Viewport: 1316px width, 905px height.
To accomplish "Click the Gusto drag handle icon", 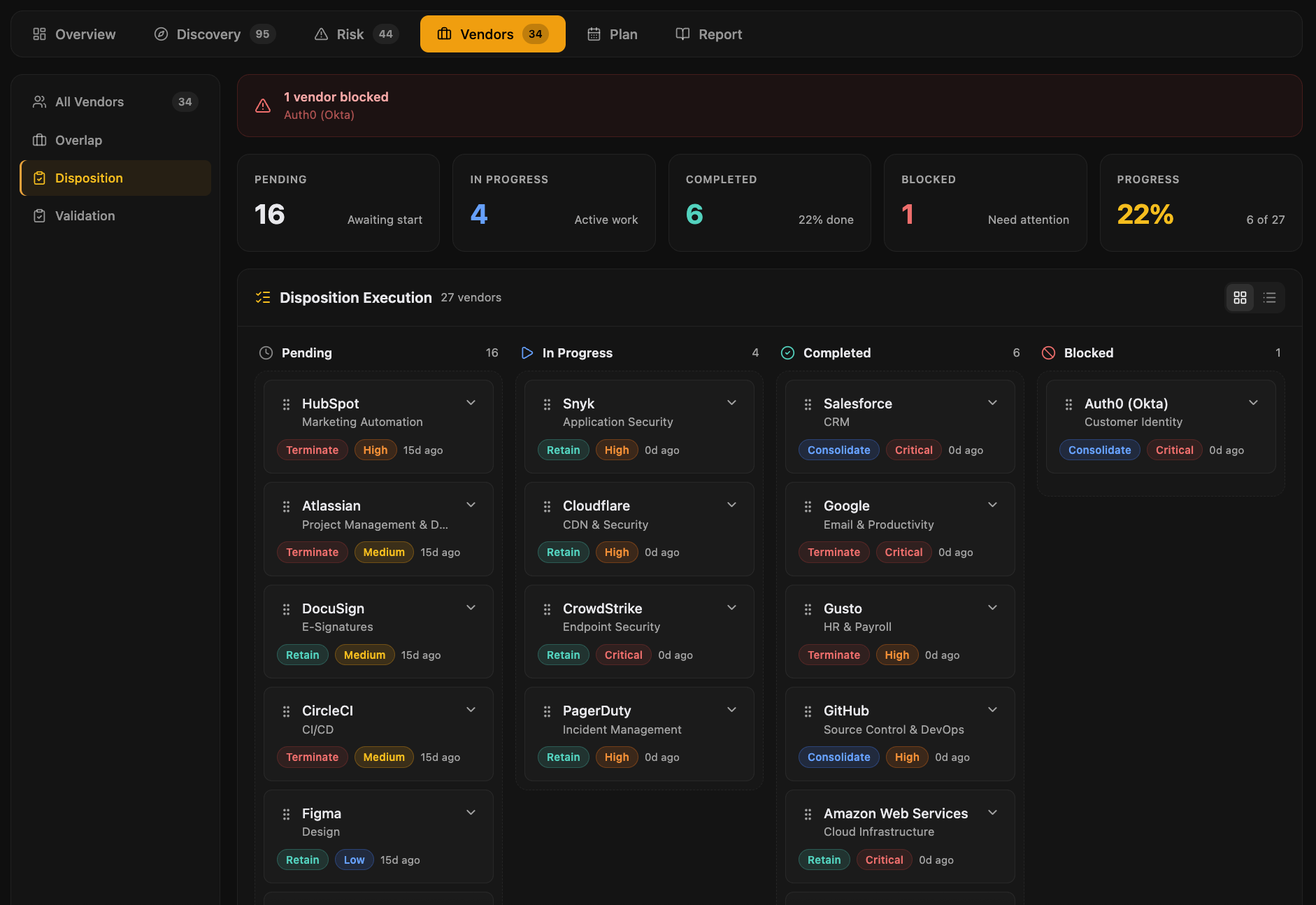I will (x=808, y=609).
